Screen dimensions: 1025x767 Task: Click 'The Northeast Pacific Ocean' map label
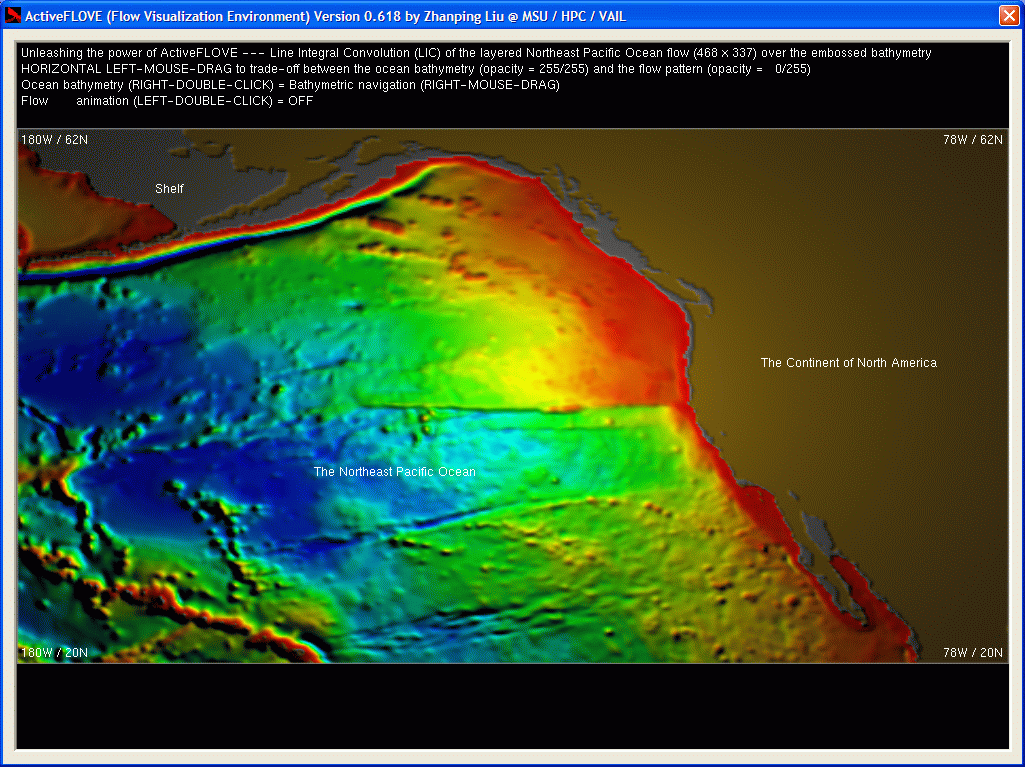394,472
